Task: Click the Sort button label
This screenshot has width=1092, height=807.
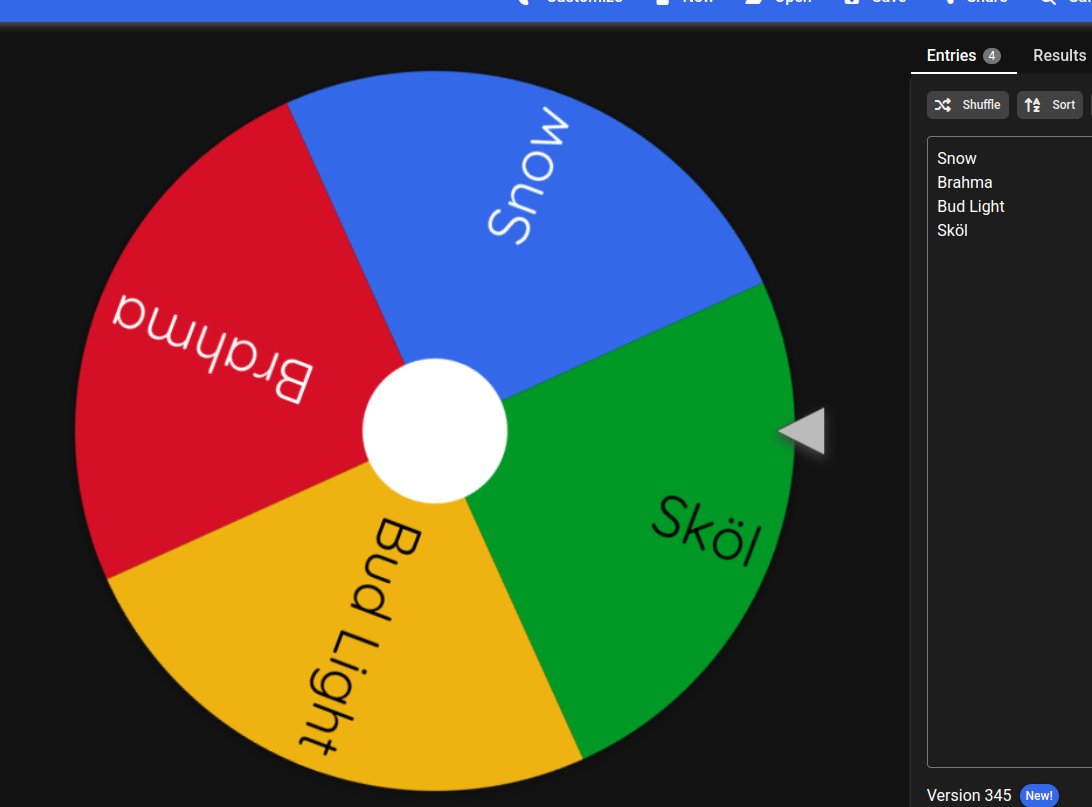Action: click(x=1063, y=104)
